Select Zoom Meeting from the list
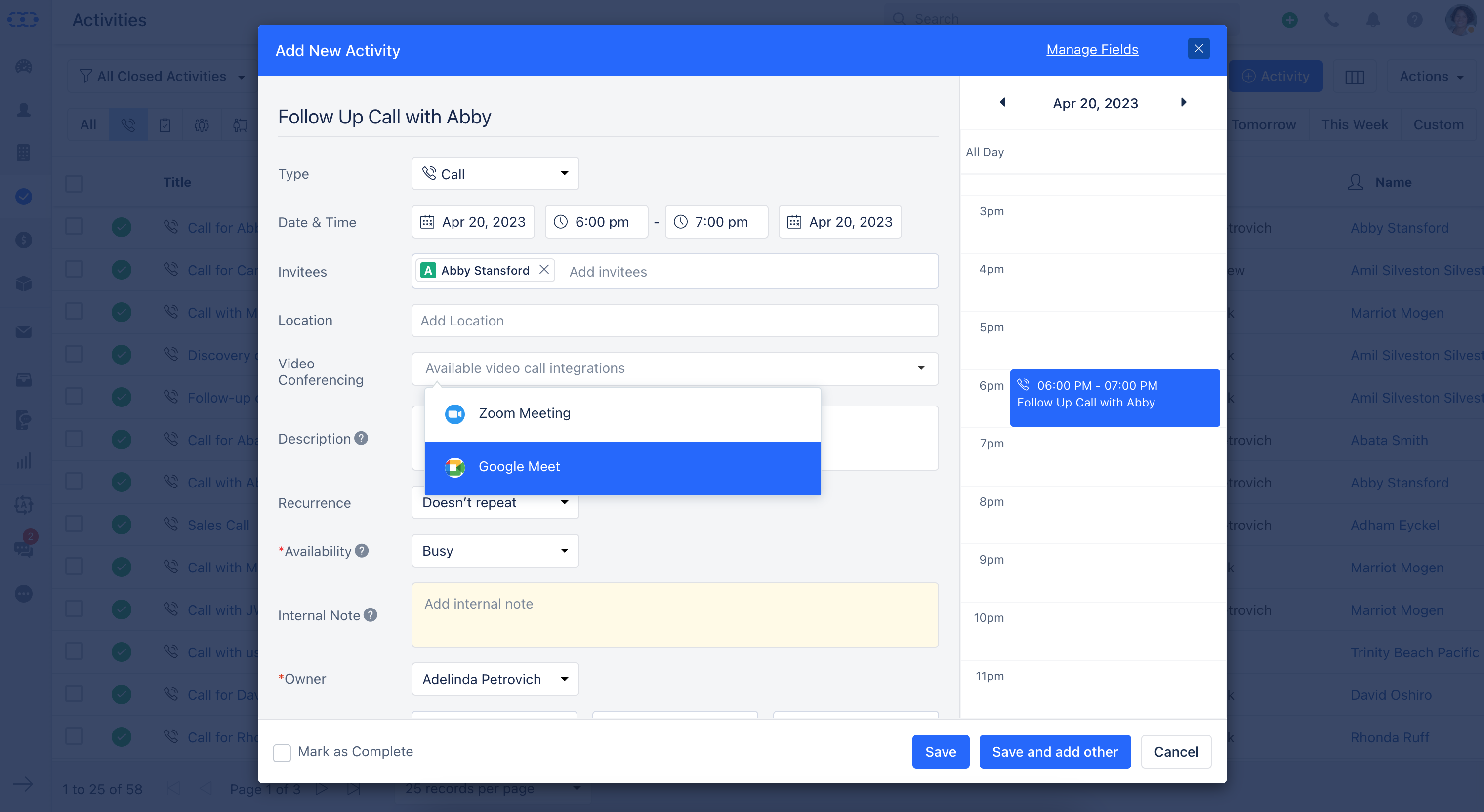 [x=622, y=414]
